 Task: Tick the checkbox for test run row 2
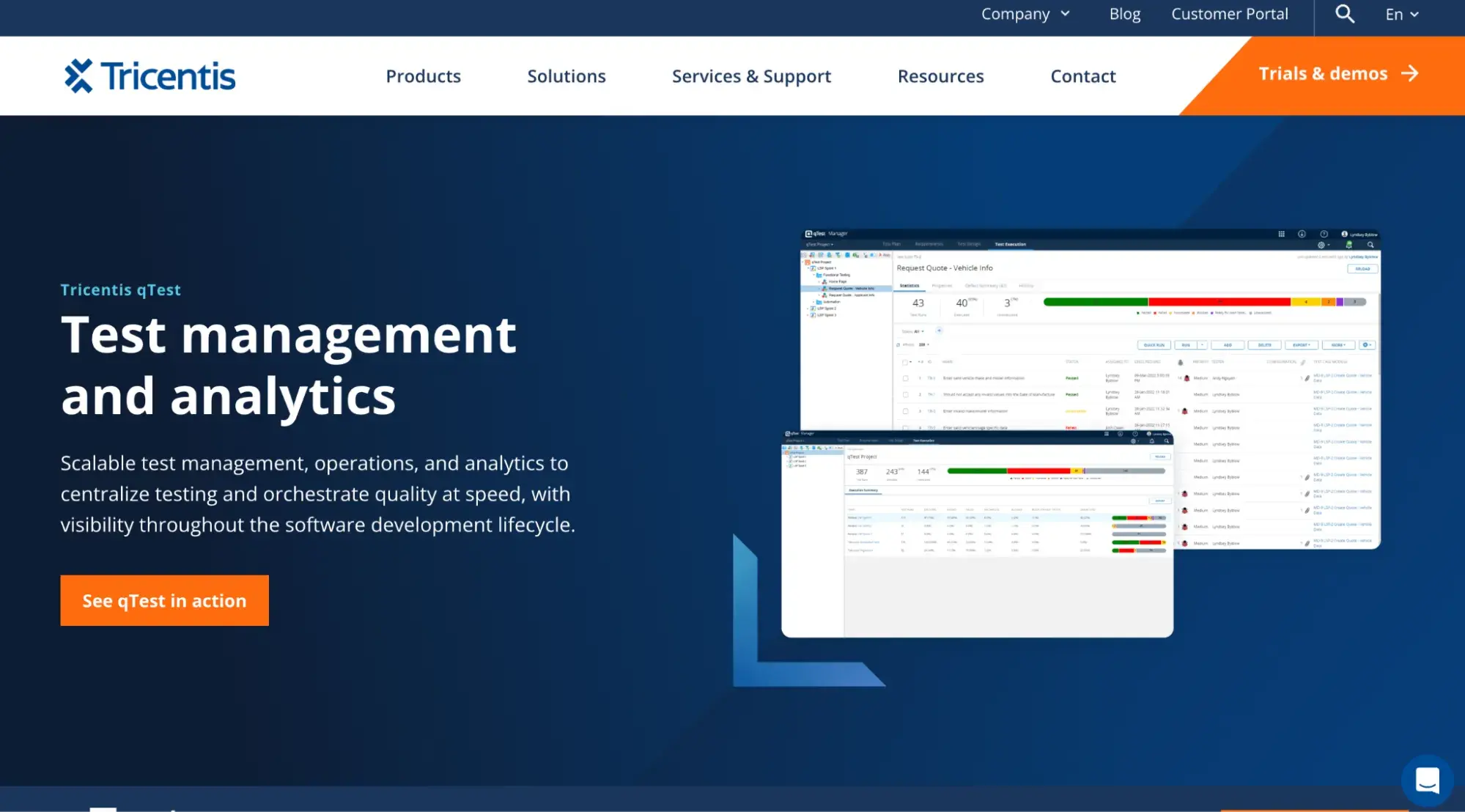pos(905,394)
